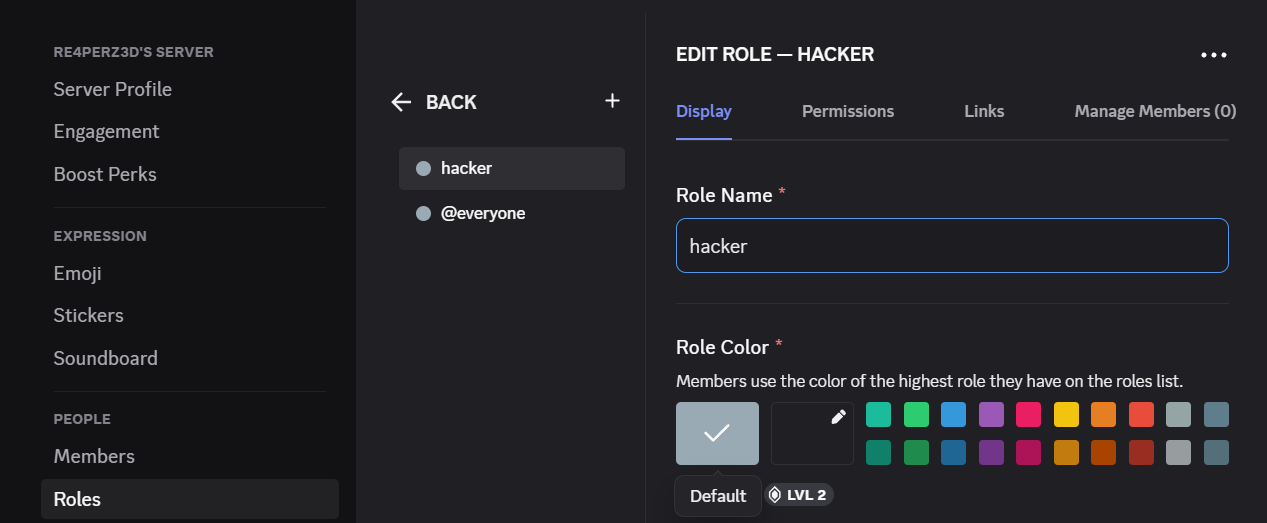Image resolution: width=1267 pixels, height=523 pixels.
Task: Pick the light purple swatch, top row
Action: coord(991,414)
